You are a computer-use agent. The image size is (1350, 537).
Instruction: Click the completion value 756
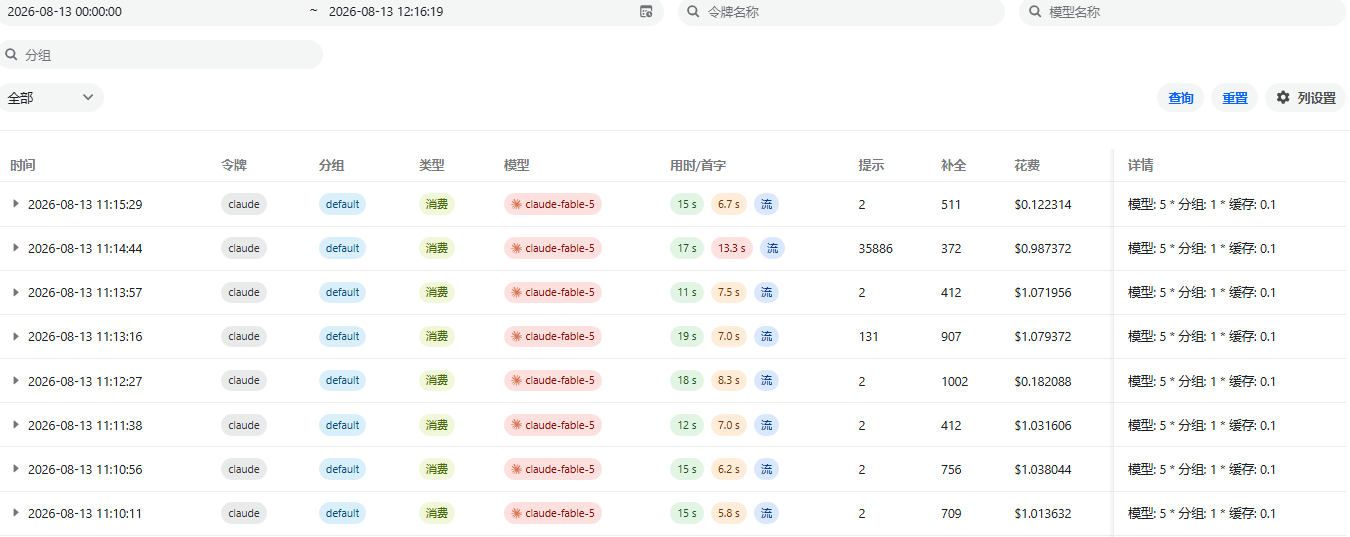point(951,469)
